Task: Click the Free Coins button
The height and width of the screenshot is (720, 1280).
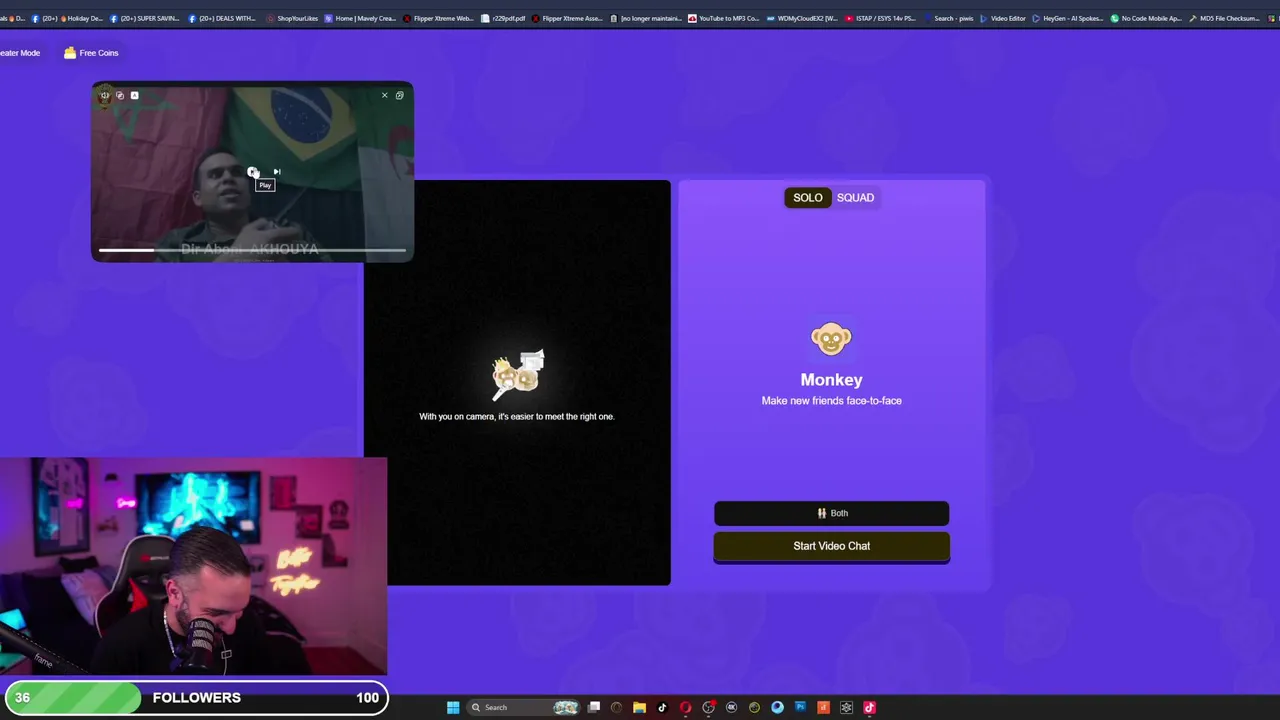Action: point(91,53)
